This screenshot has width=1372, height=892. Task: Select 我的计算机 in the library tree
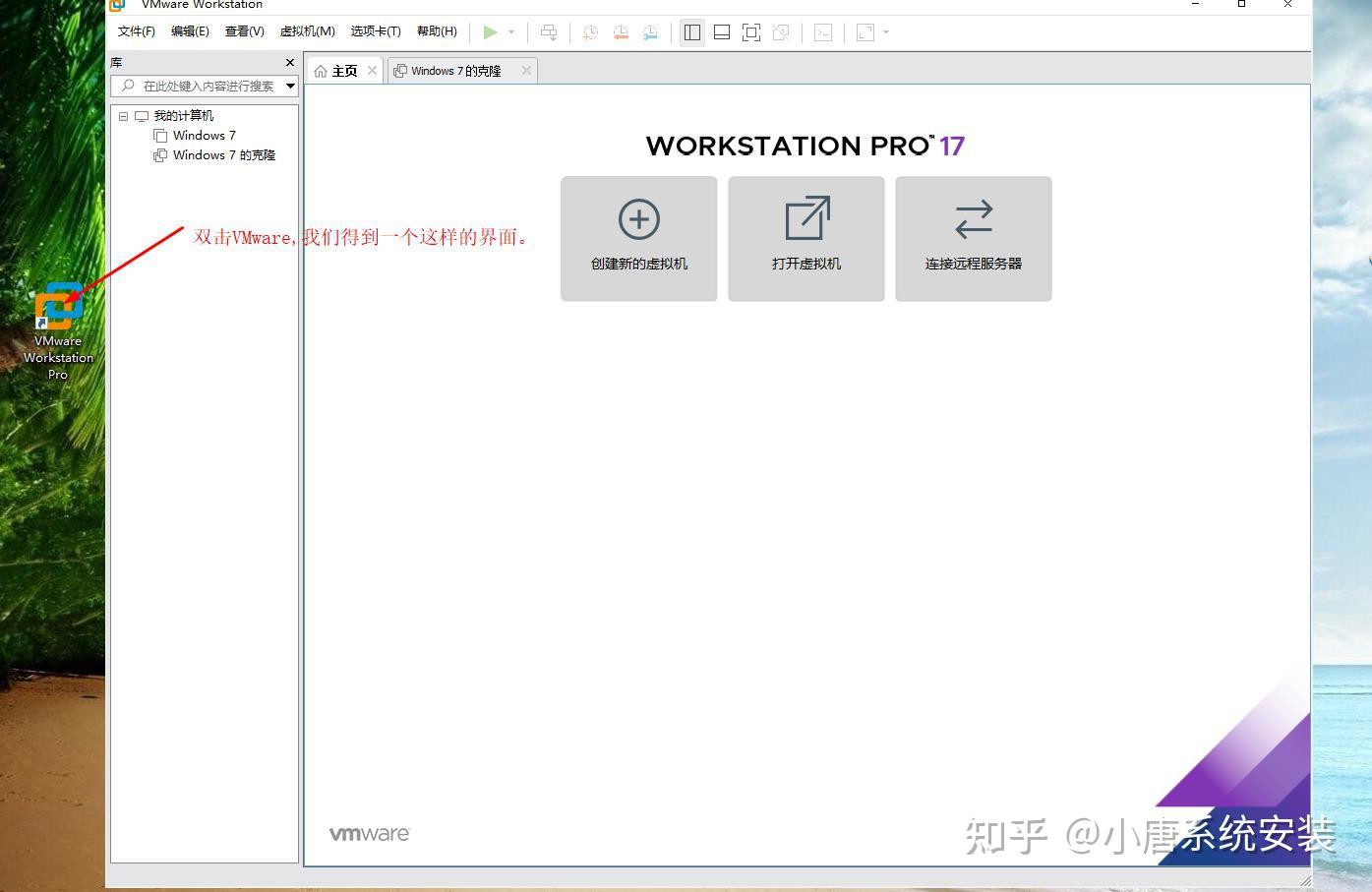[x=183, y=116]
